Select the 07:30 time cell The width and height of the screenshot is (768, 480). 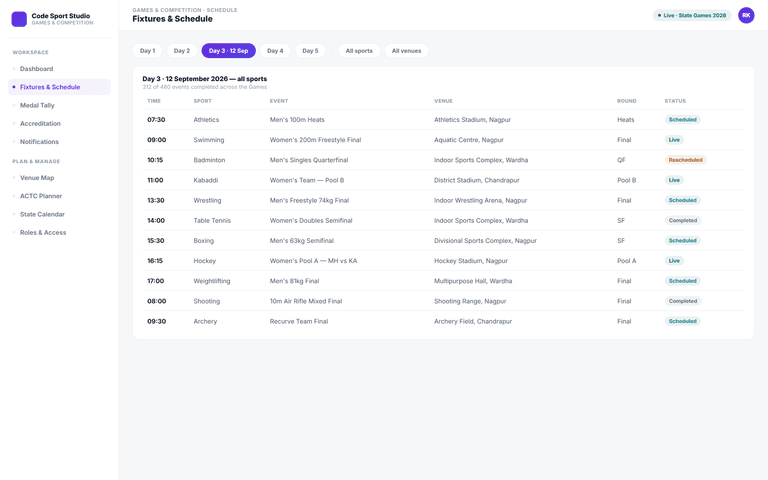156,120
